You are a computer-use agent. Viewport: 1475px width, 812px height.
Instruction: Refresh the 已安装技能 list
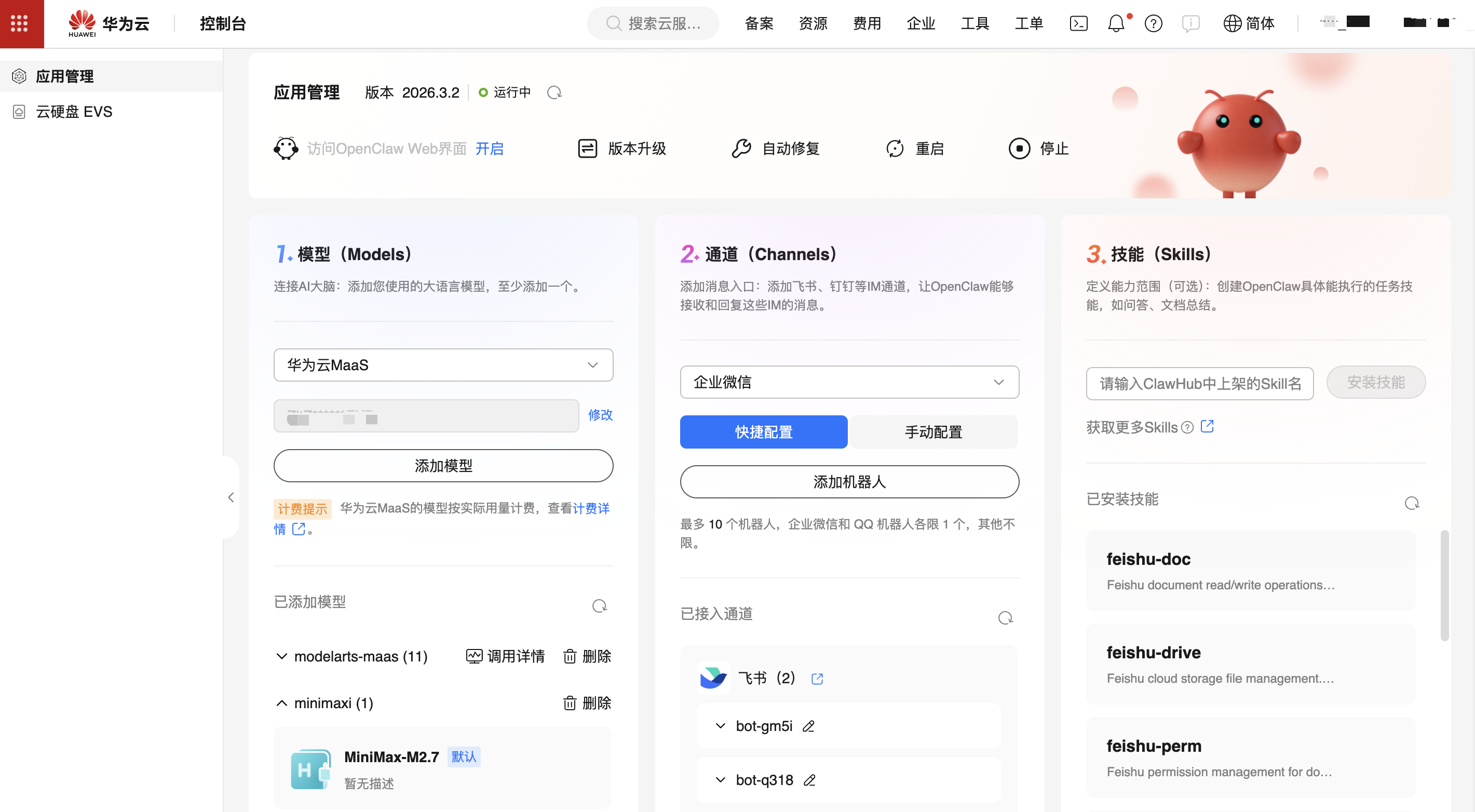(x=1412, y=503)
